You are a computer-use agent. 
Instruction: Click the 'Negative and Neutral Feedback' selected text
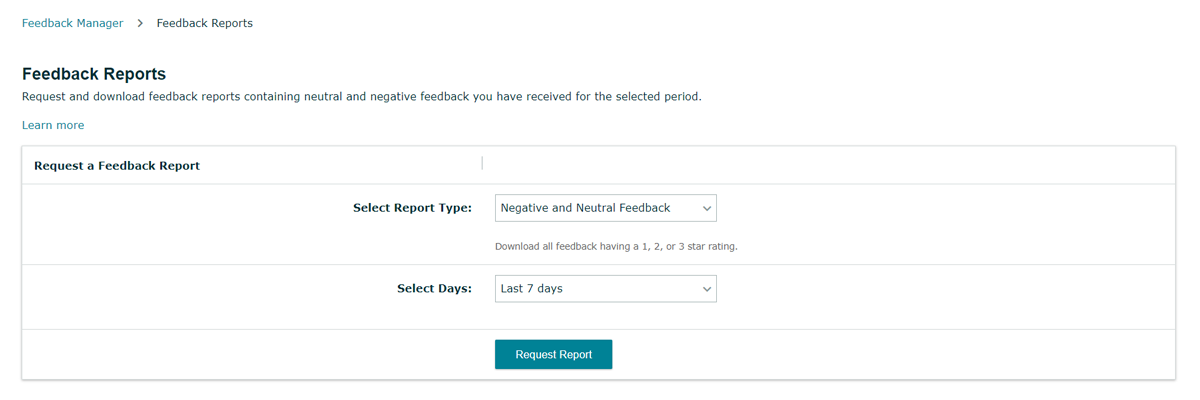tap(585, 208)
